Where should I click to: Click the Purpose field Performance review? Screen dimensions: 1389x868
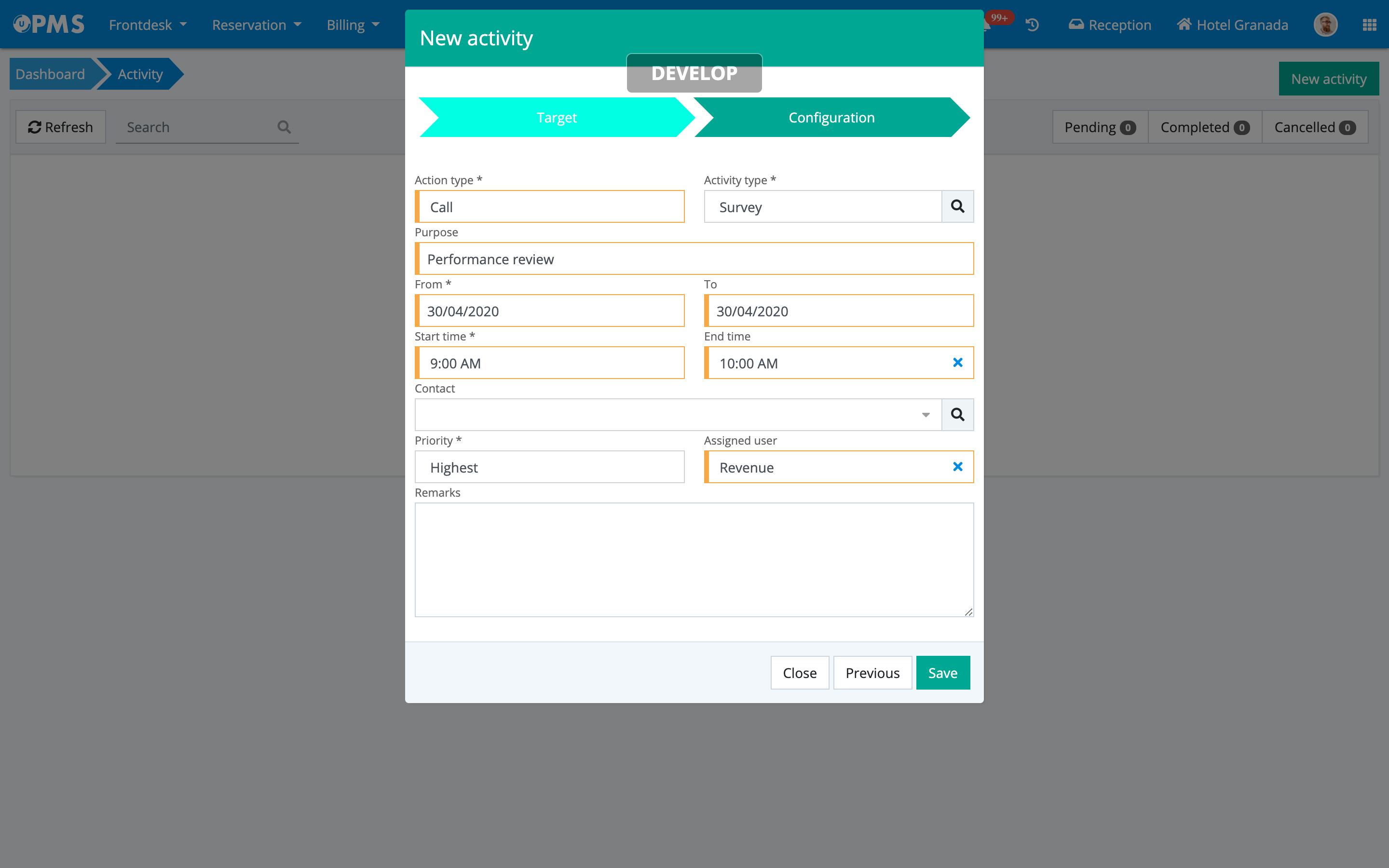pyautogui.click(x=694, y=259)
